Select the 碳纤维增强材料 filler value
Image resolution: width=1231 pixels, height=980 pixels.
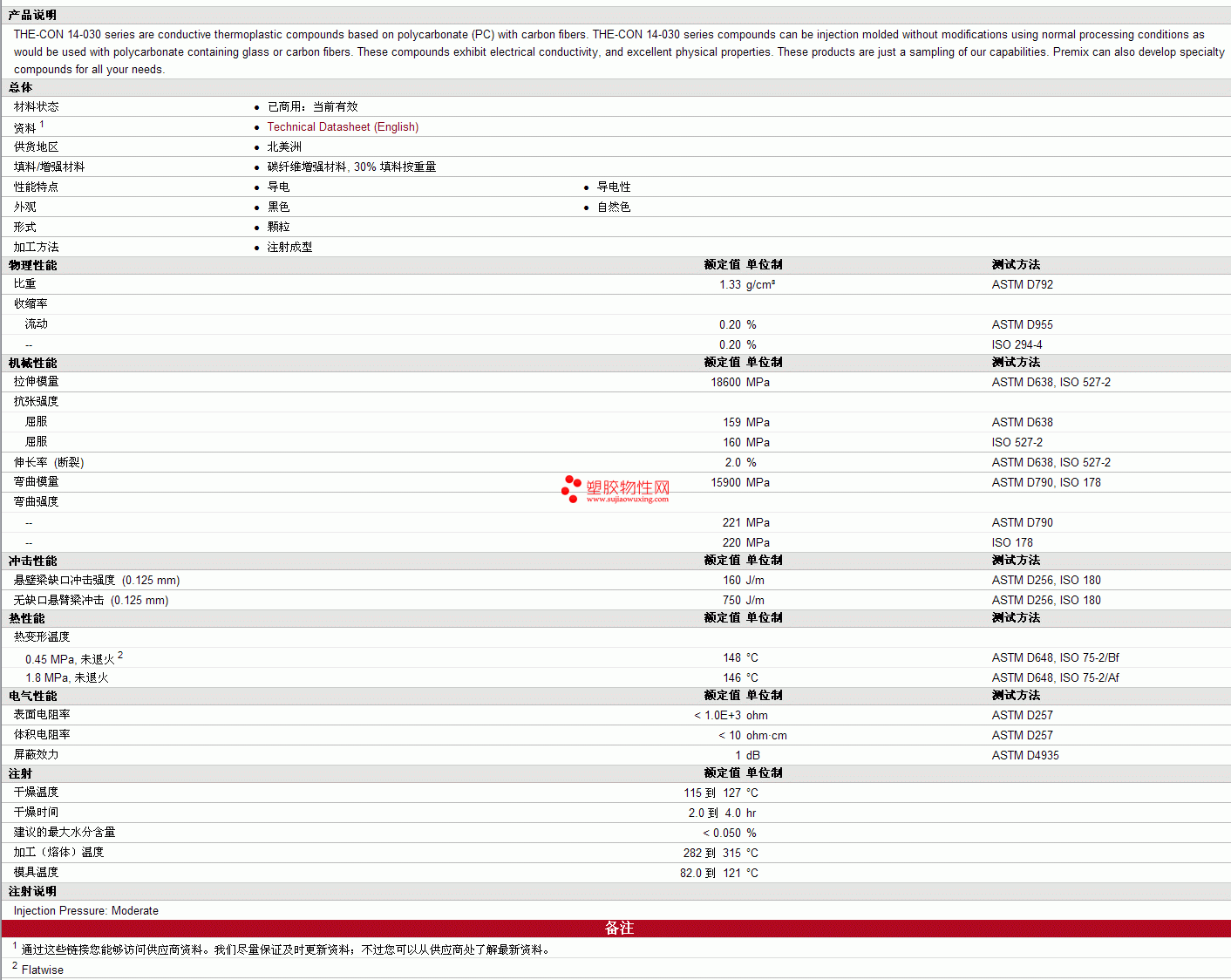coord(351,167)
